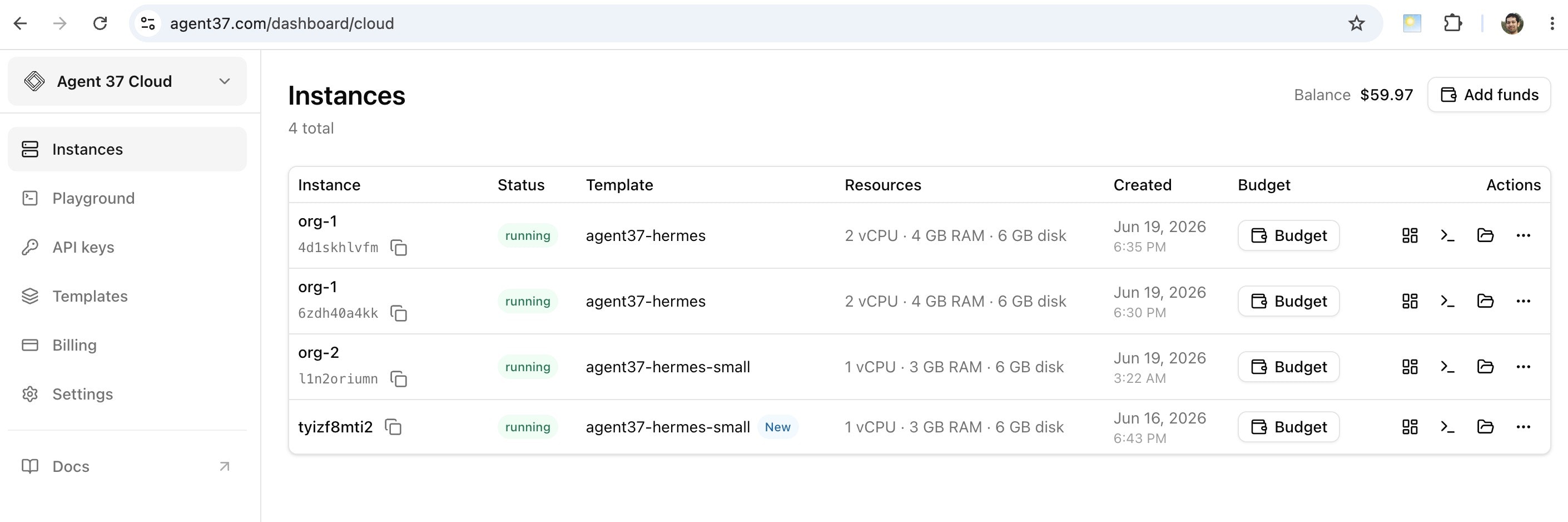Click the Add funds button
This screenshot has height=522, width=1568.
pyautogui.click(x=1488, y=95)
